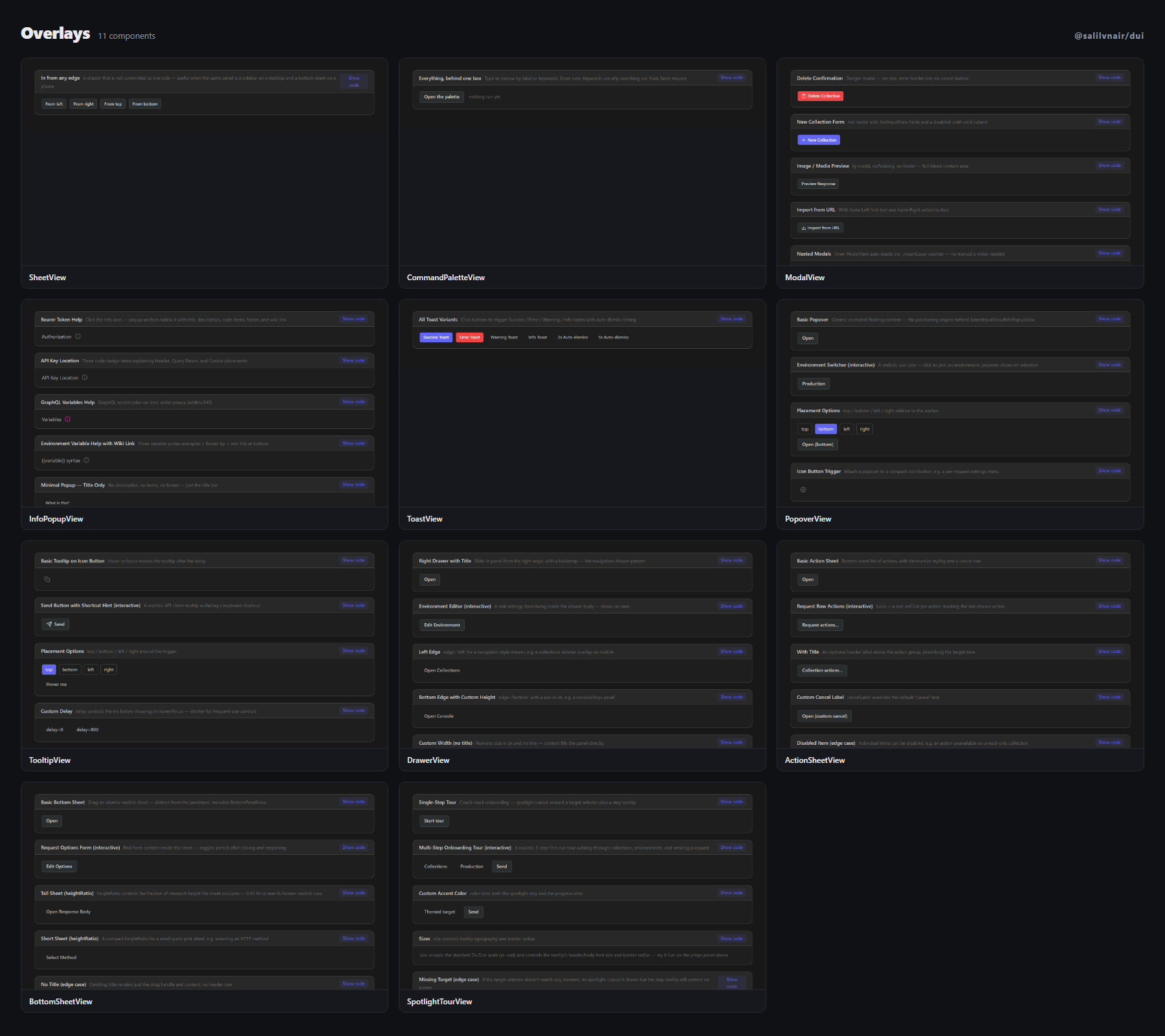Select the 'left' placement in TooltipView
The width and height of the screenshot is (1165, 1036).
[x=91, y=670]
